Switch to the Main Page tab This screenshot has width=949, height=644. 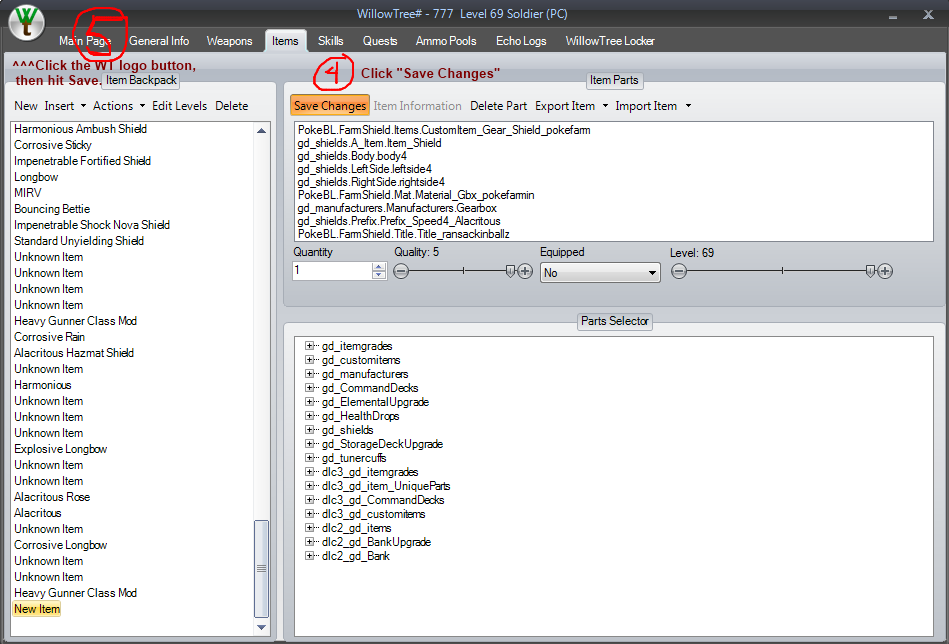click(x=85, y=41)
